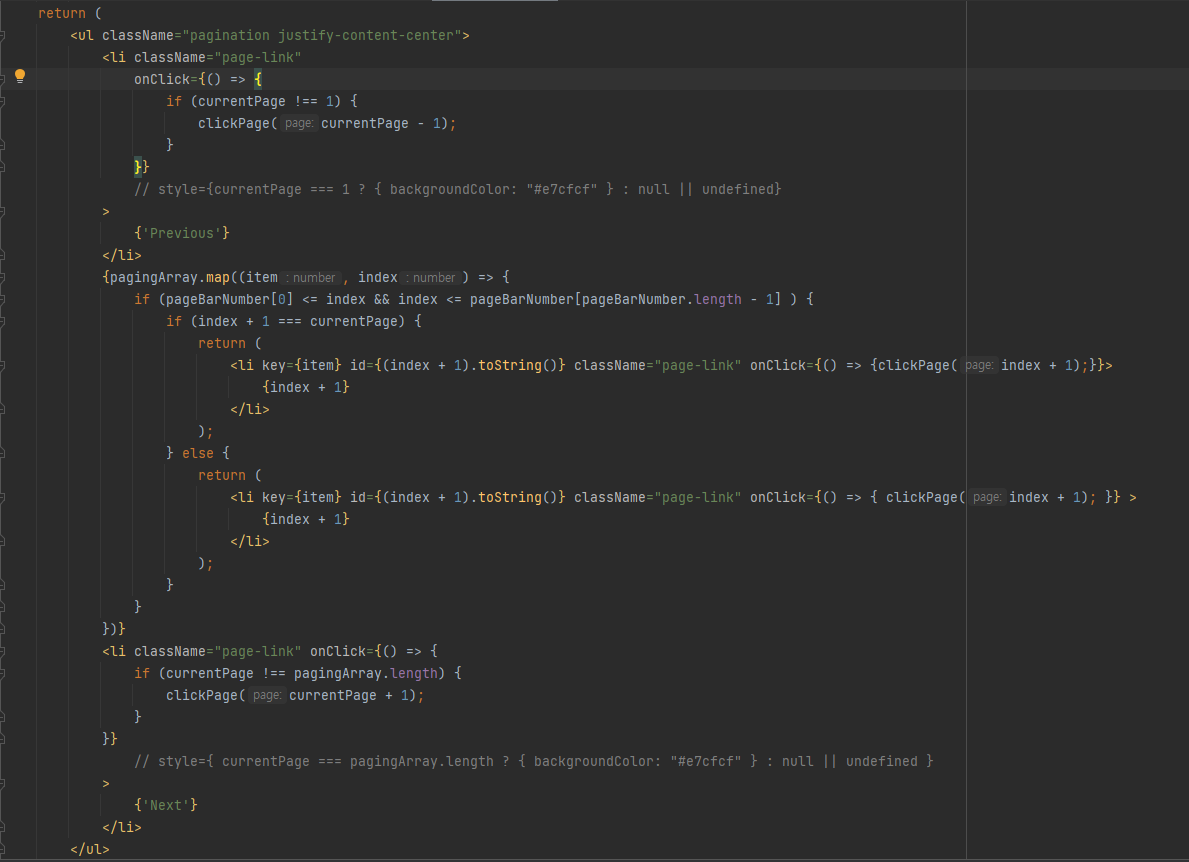Click the 'page:' hint before 'currentPage + 1'
1189x862 pixels.
267,695
